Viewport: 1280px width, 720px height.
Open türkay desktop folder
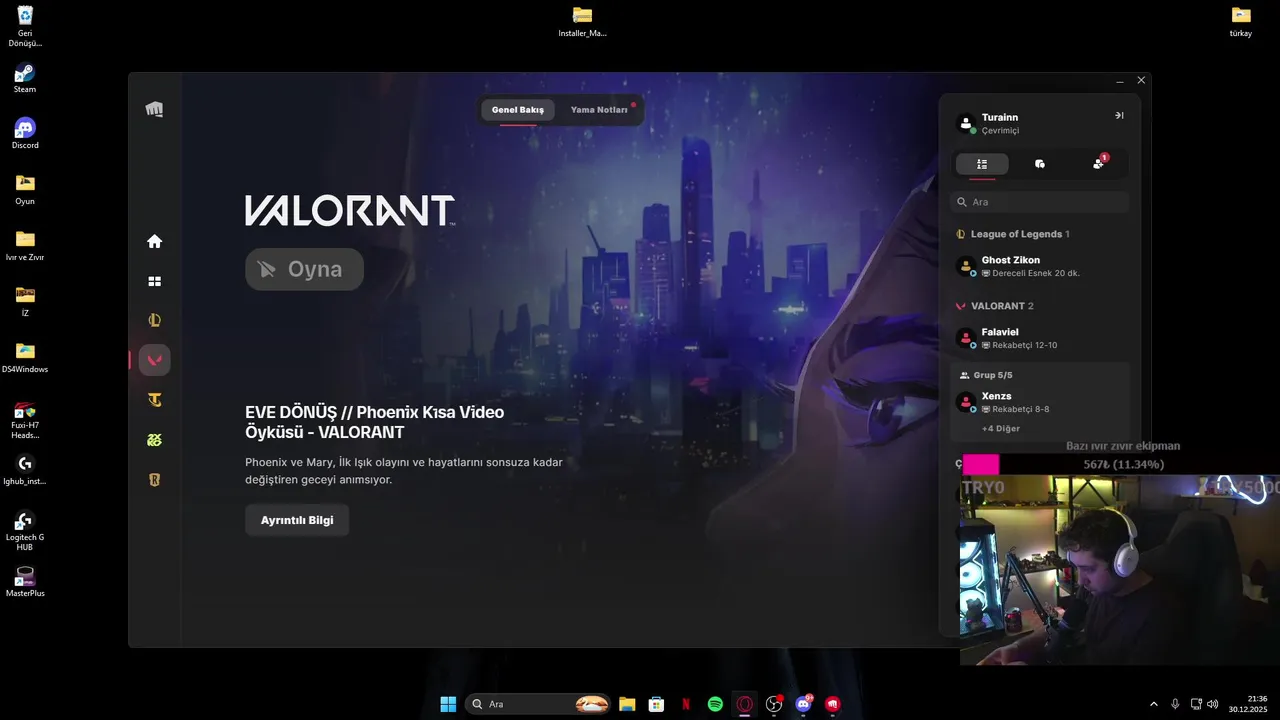tap(1241, 21)
